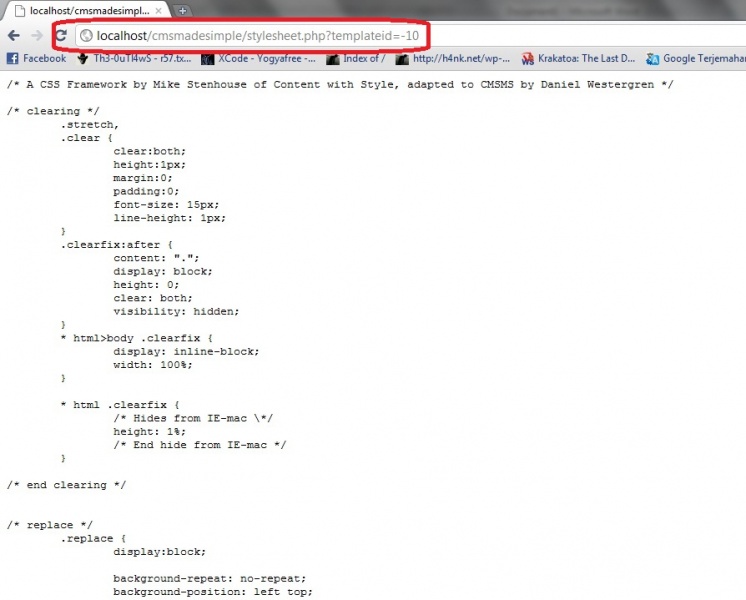Click the 'End hide from IE-mac' comment

click(199, 445)
